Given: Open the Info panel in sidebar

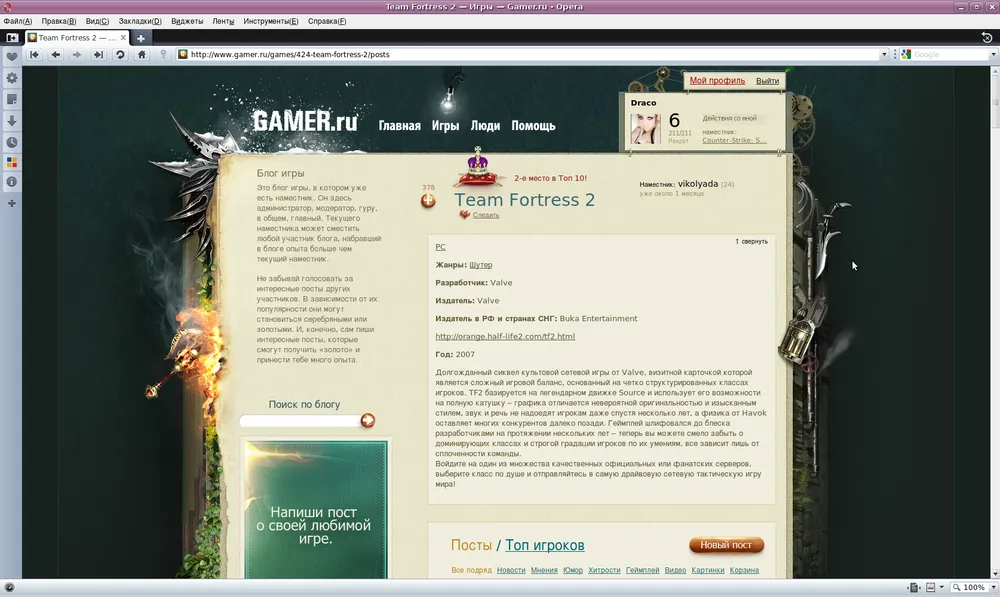Looking at the screenshot, I should (11, 182).
